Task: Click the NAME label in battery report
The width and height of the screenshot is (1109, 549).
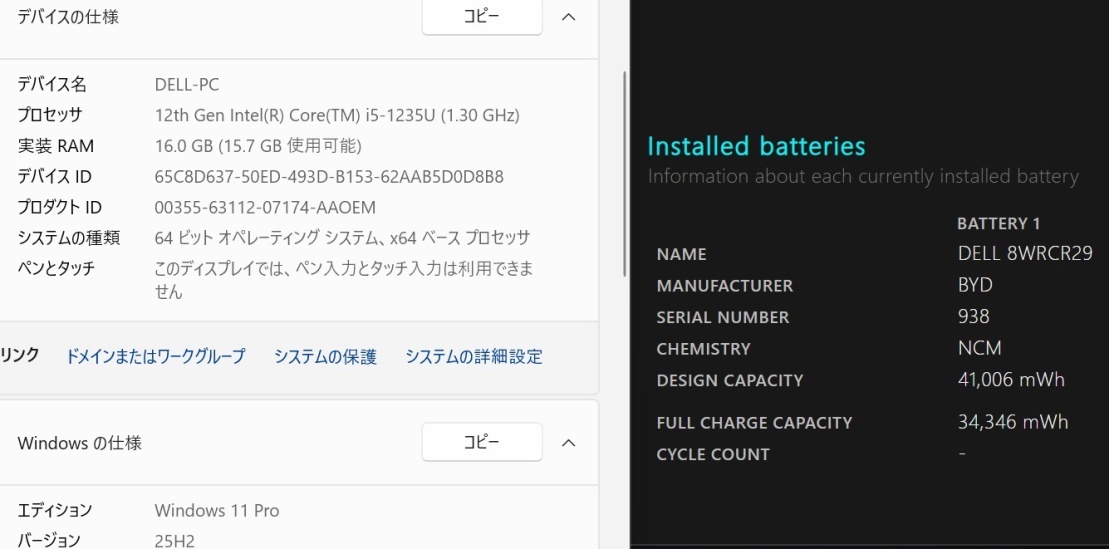Action: pos(681,254)
